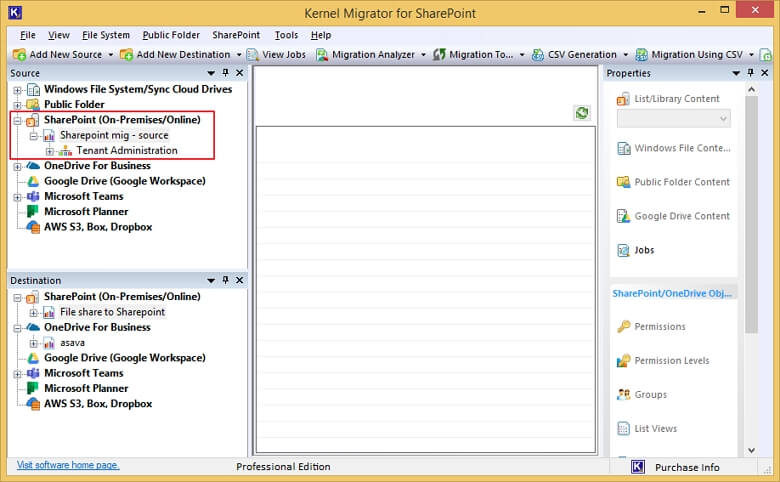Toggle the Destination panel pushpin
780x482 pixels.
[x=225, y=280]
